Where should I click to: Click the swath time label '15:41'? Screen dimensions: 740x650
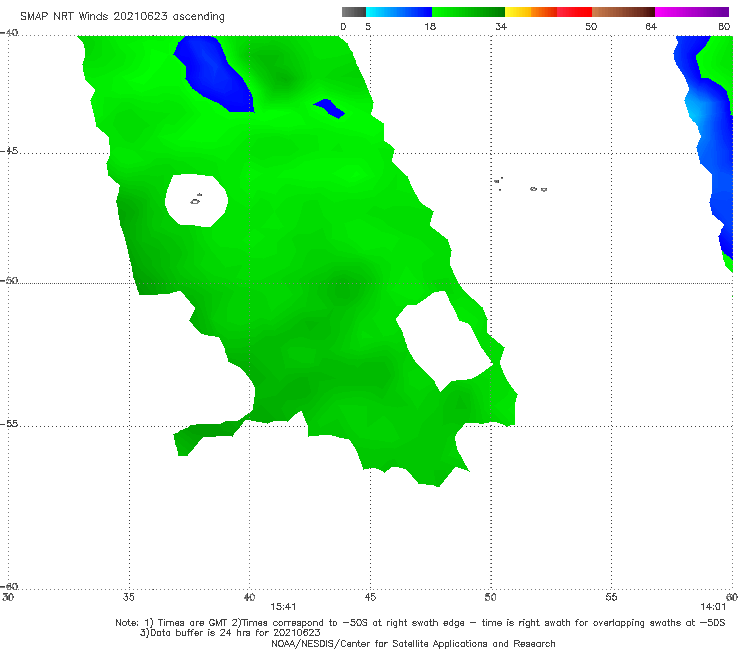[x=283, y=607]
